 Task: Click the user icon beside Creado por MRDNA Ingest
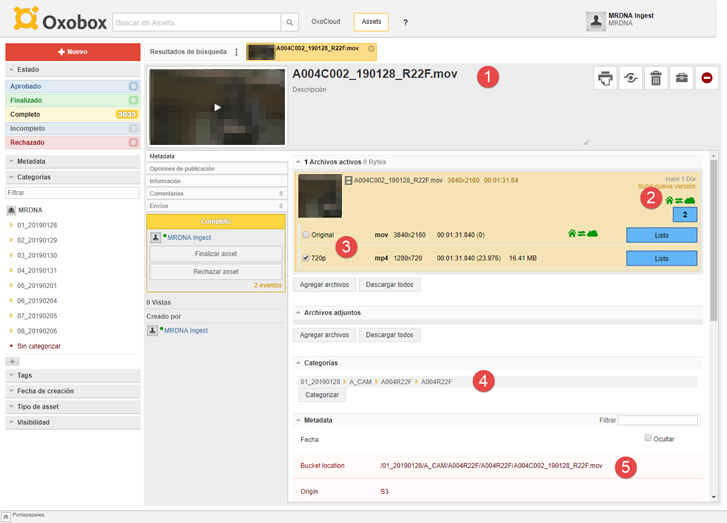pos(152,331)
